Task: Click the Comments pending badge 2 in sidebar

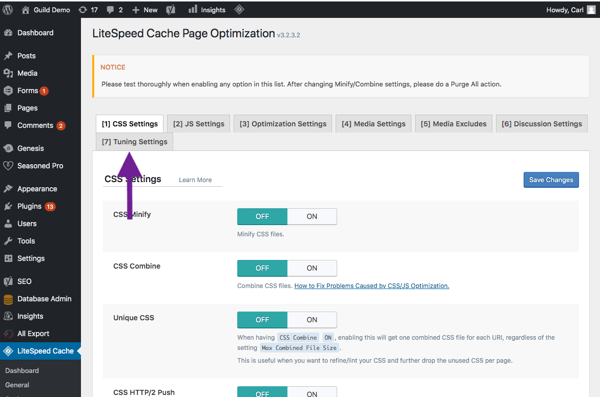Action: tap(60, 126)
